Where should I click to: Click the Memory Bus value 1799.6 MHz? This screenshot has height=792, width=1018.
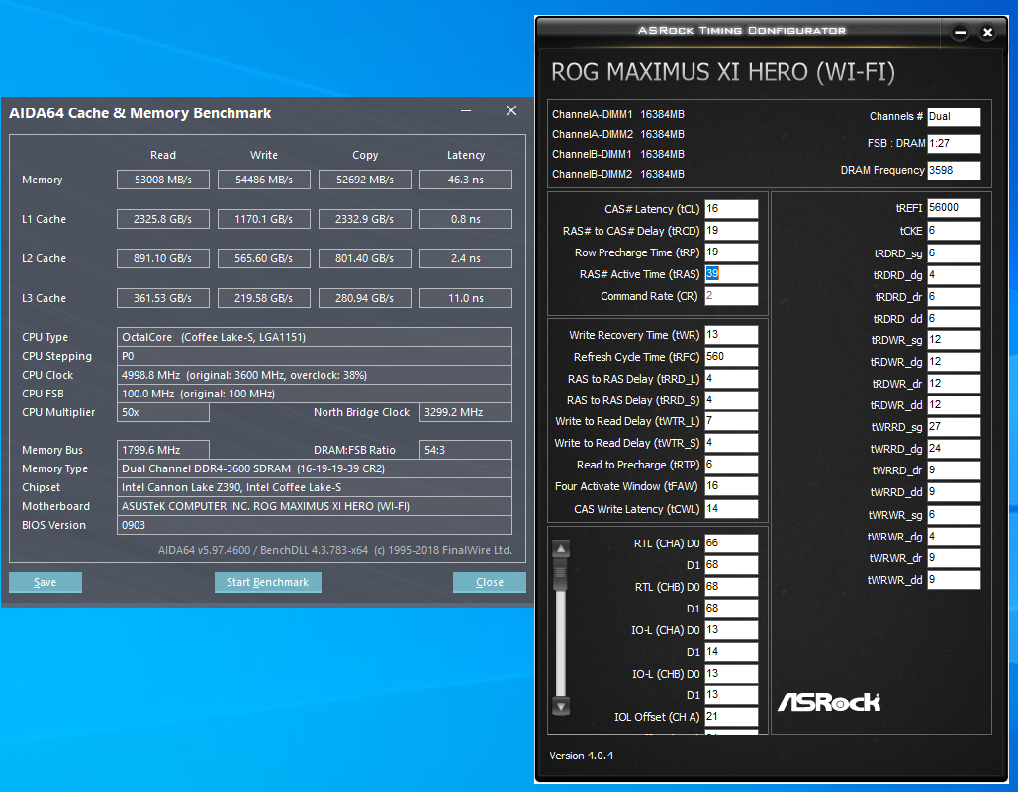pos(163,450)
